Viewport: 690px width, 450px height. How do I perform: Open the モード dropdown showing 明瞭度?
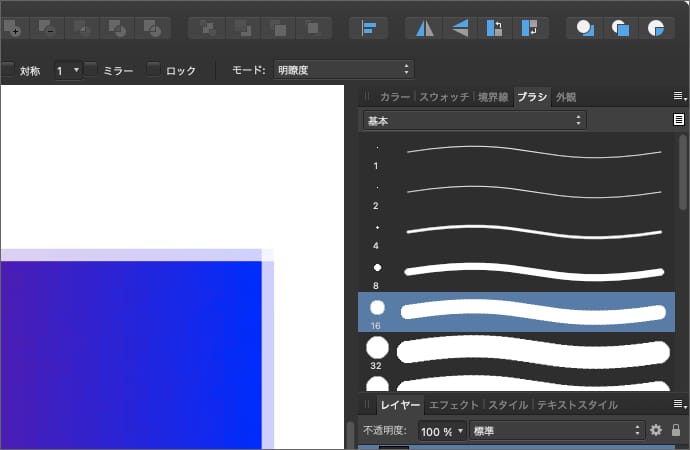click(x=342, y=70)
